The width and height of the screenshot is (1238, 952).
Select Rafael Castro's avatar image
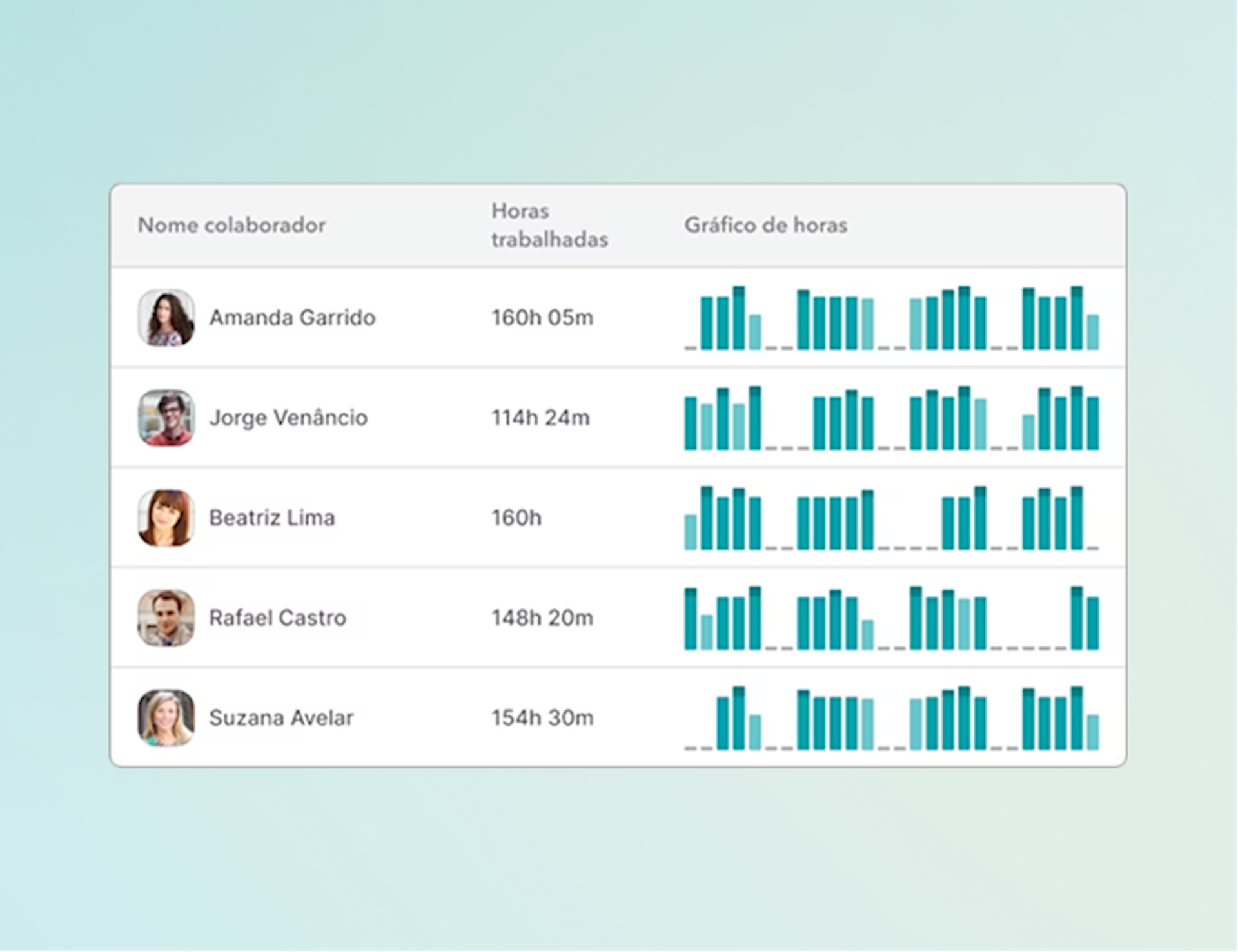pos(166,617)
